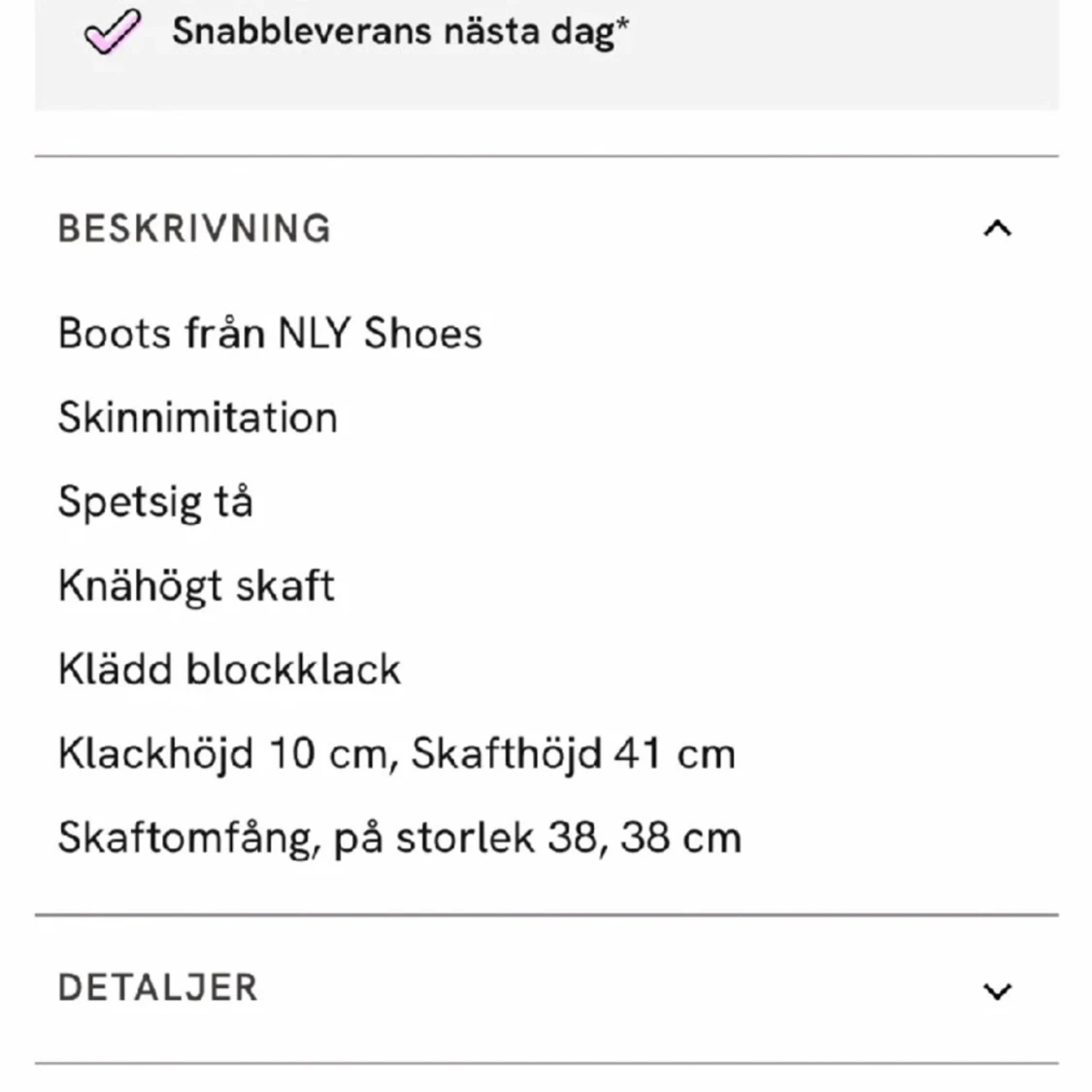The image size is (1092, 1092).
Task: Select the DETALJER section header
Action: point(158,987)
